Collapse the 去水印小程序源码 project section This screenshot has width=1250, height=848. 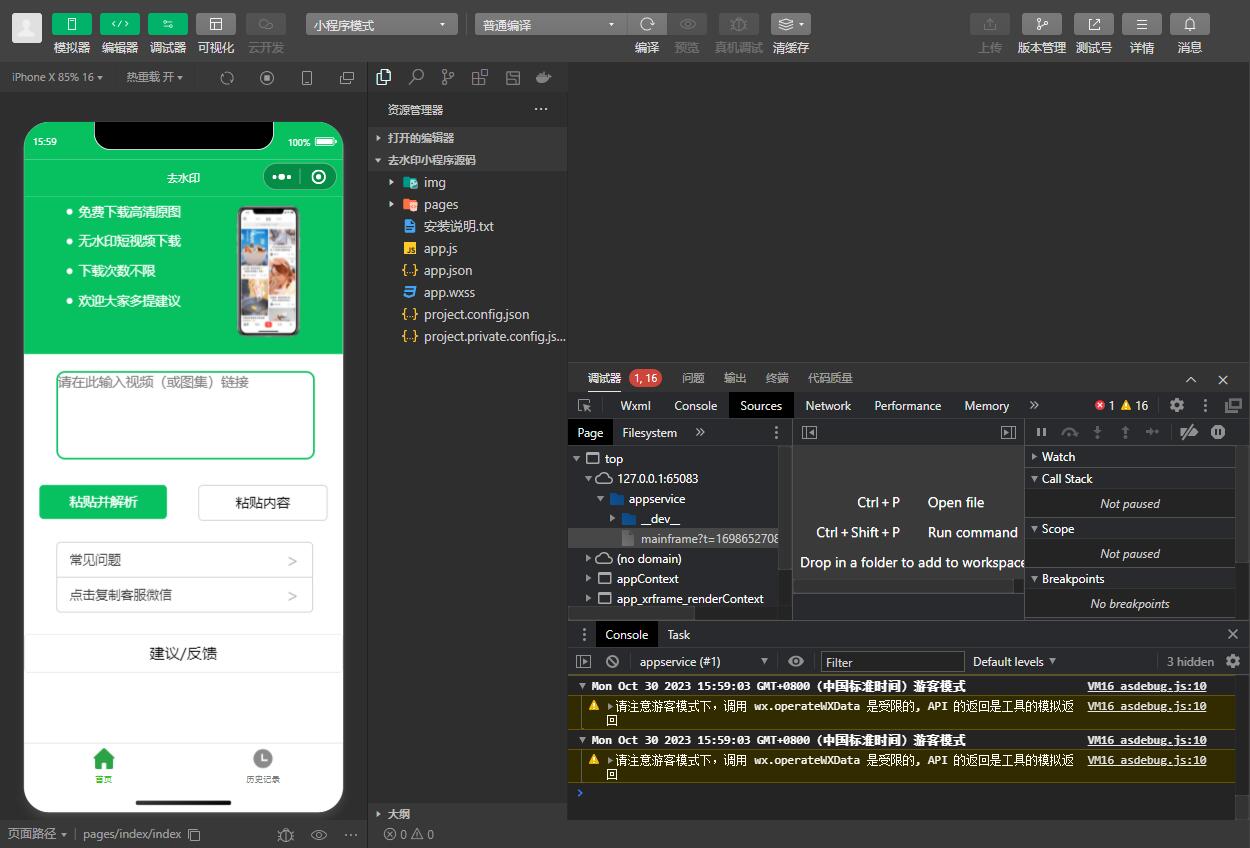[x=467, y=160]
